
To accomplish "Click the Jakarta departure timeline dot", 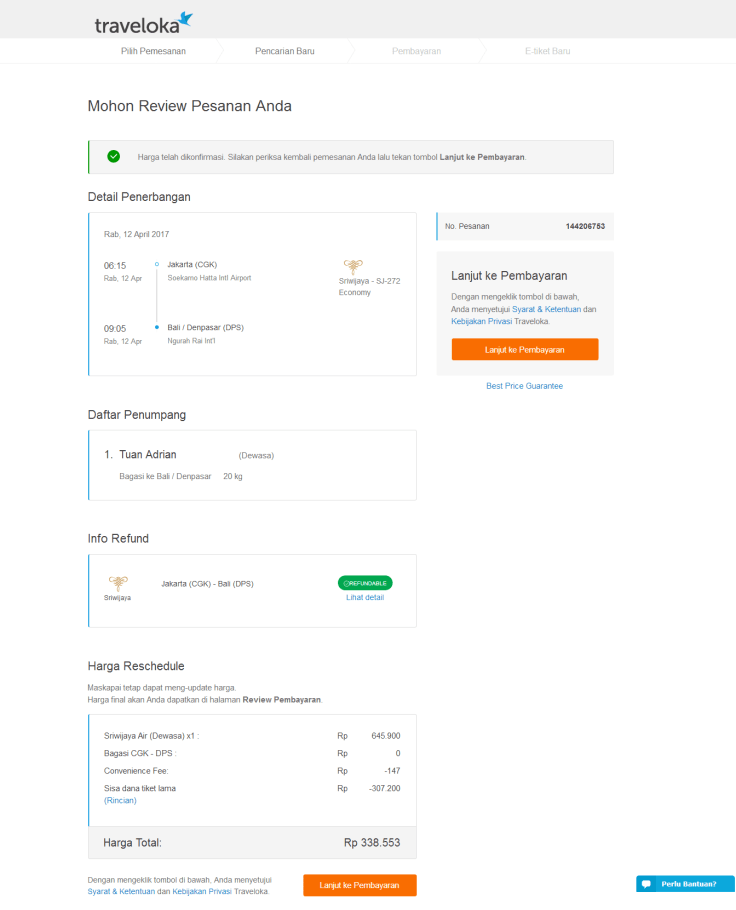I will (157, 265).
